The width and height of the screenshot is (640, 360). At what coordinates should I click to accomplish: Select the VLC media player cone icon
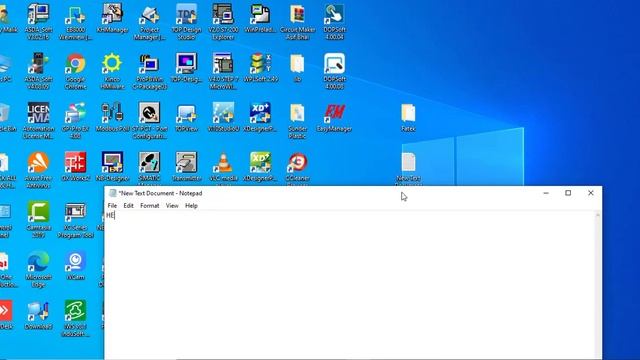[x=223, y=168]
